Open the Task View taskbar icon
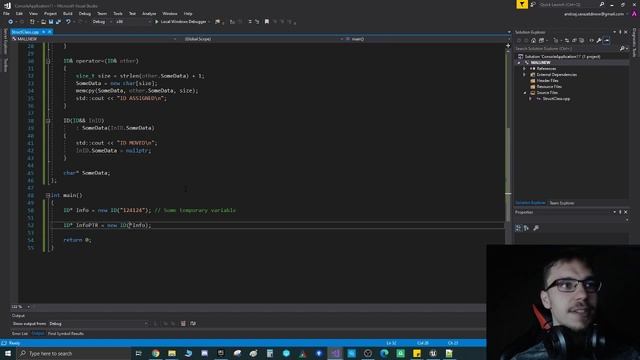 138,353
